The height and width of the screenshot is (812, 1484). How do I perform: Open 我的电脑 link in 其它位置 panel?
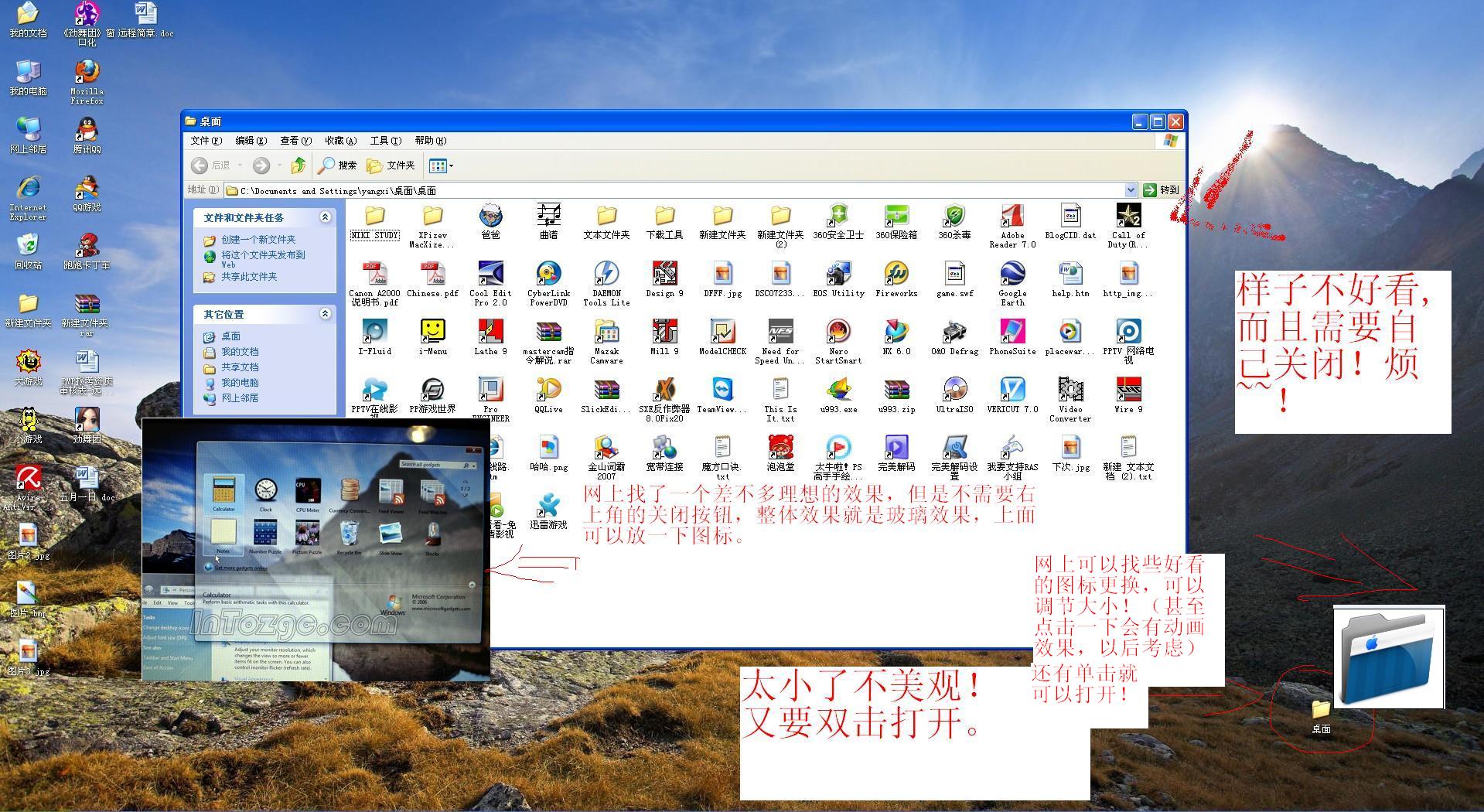click(240, 383)
